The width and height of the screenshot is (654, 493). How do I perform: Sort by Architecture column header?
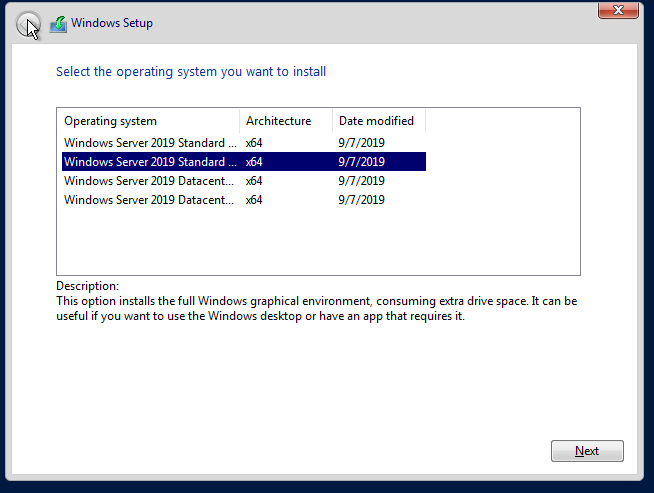[x=286, y=121]
